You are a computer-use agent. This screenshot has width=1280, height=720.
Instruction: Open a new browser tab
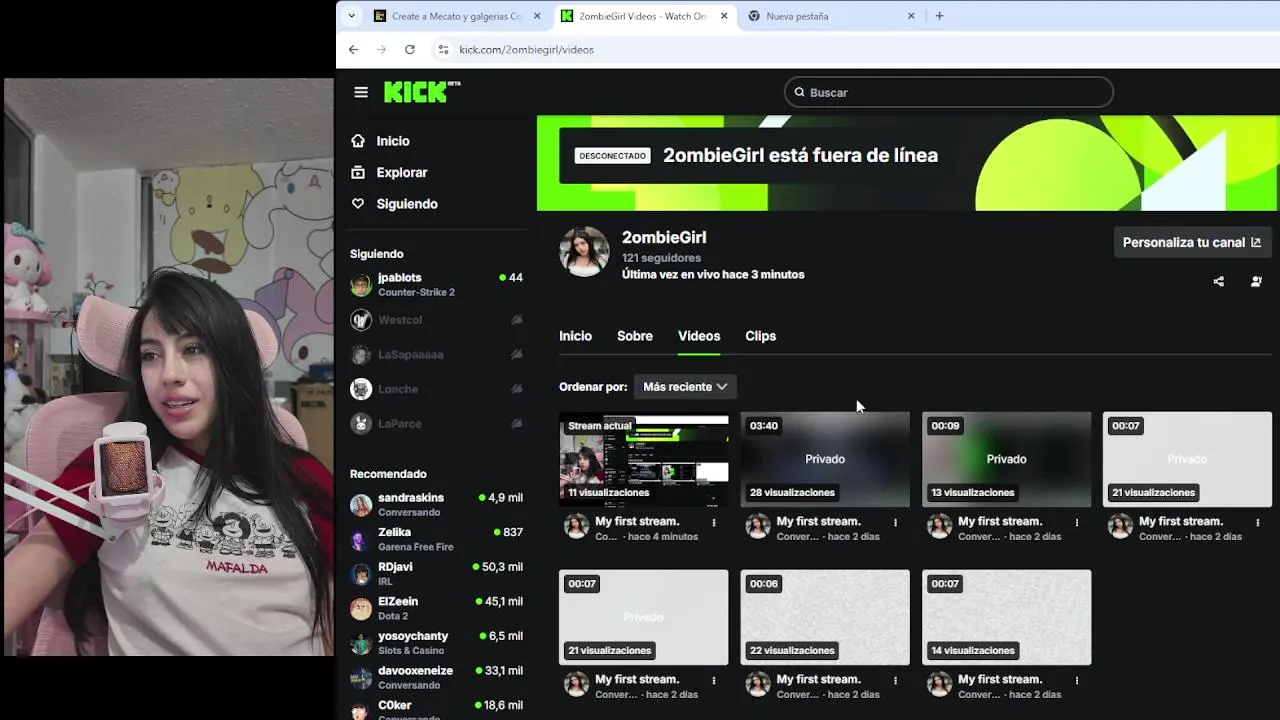(939, 16)
